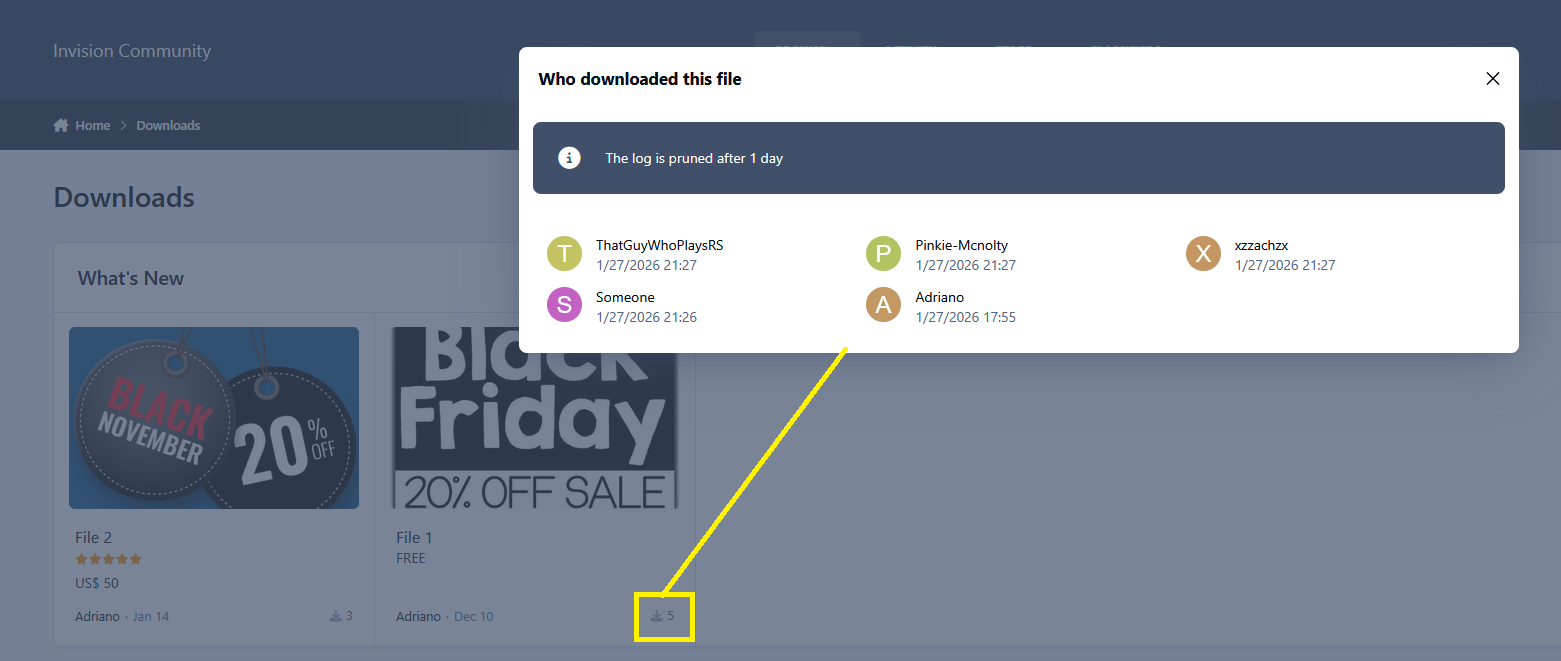
Task: Click File 2 star rating
Action: point(108,559)
